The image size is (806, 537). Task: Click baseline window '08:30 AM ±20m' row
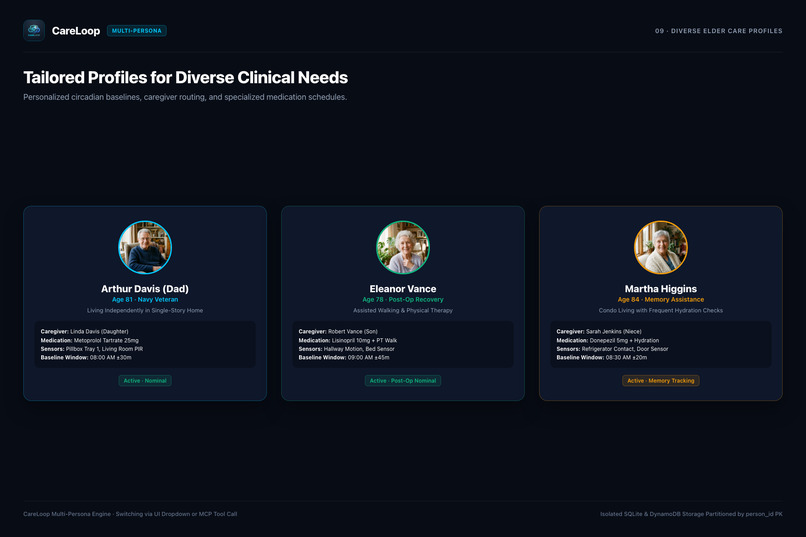pos(602,358)
